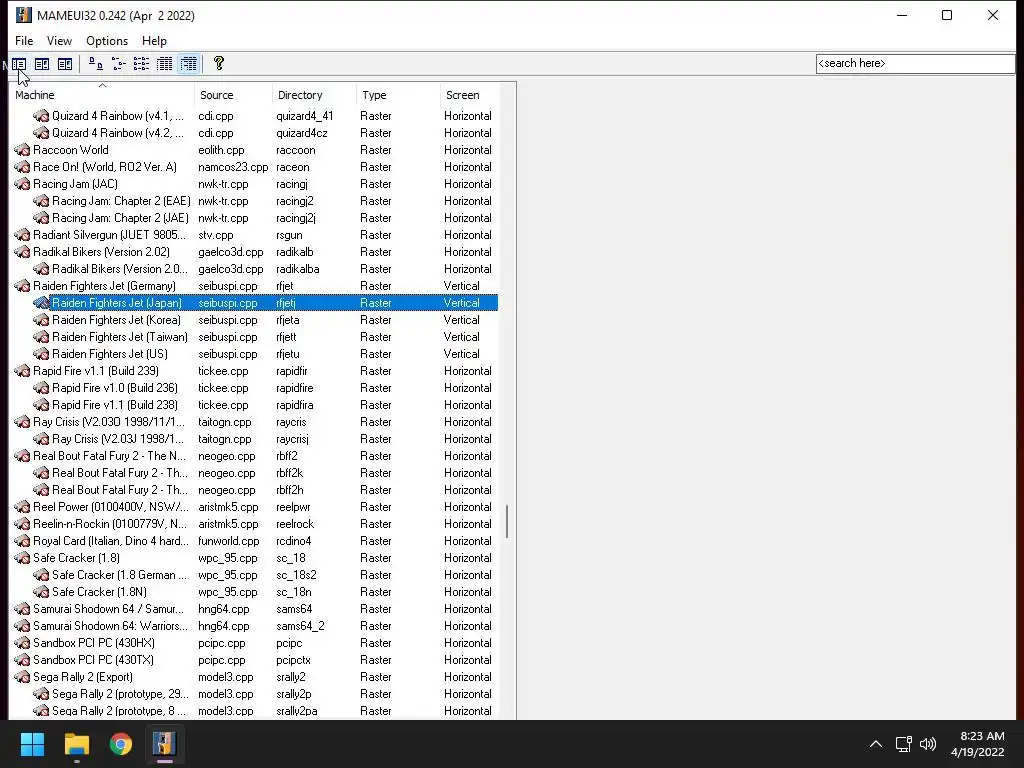Select Racing Jam (JAC) row
Screen dimensions: 1024x768
pos(254,184)
